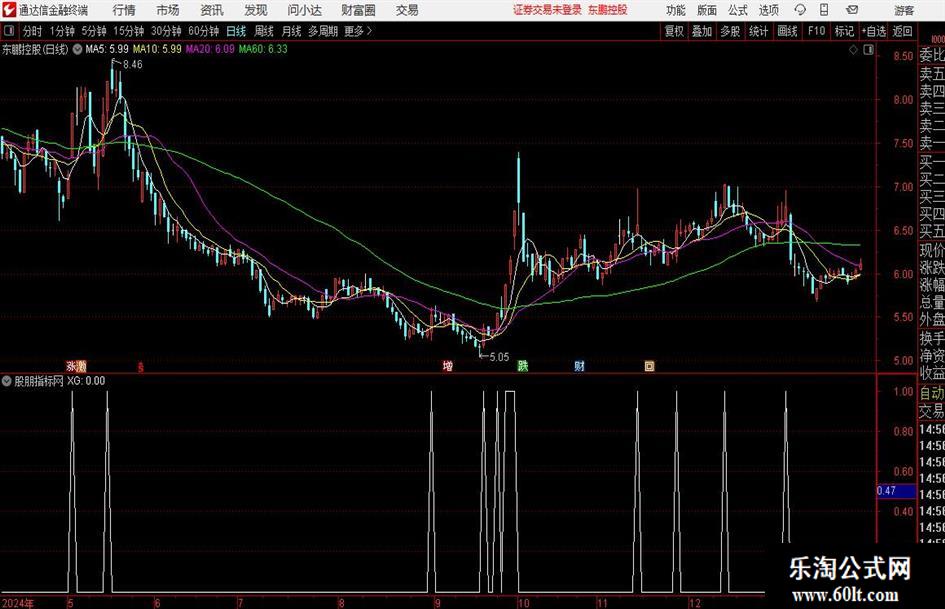Image resolution: width=945 pixels, height=609 pixels.
Task: Switch to 5分钟 period
Action: tap(94, 31)
